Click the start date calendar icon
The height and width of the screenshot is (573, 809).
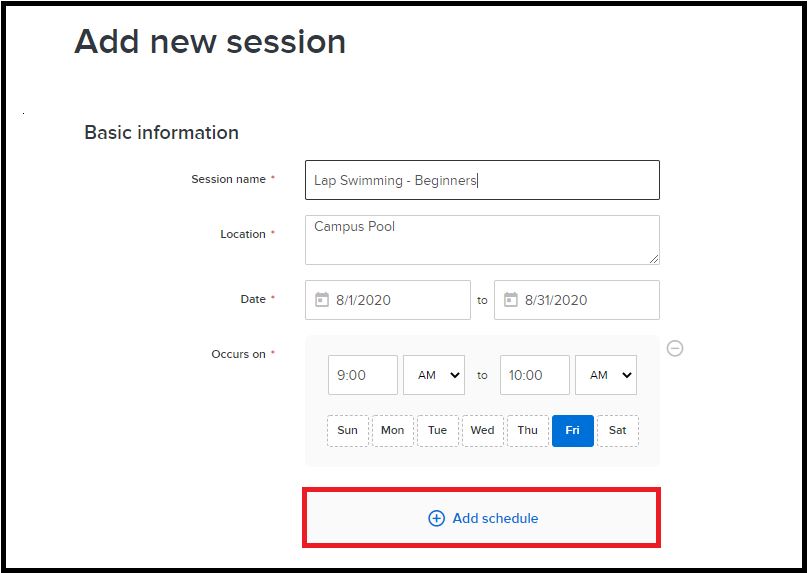[x=321, y=299]
